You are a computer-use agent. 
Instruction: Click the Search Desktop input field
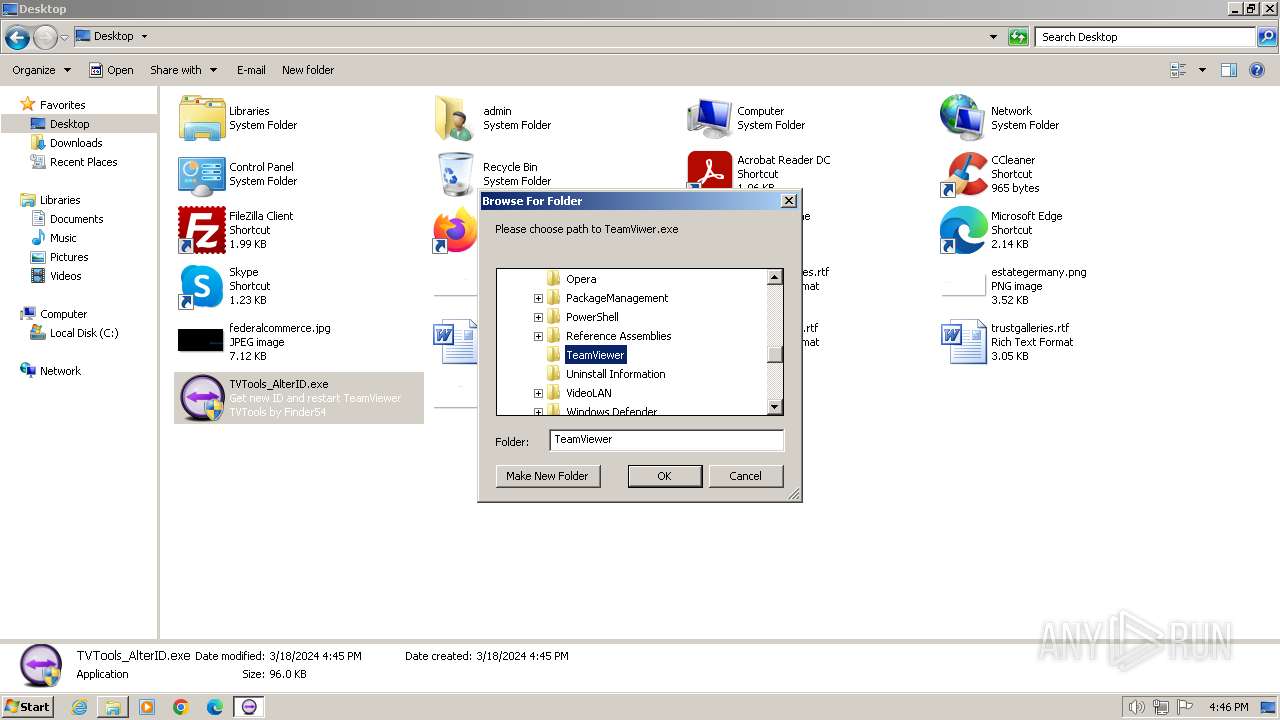1147,37
